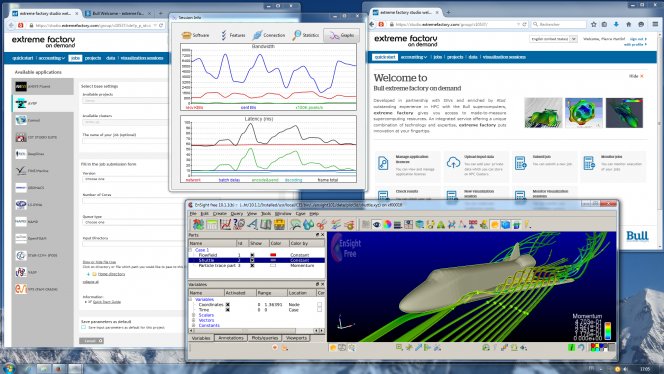Open the Query menu in EnSight
Screen dimensions: 664x374
(237, 214)
